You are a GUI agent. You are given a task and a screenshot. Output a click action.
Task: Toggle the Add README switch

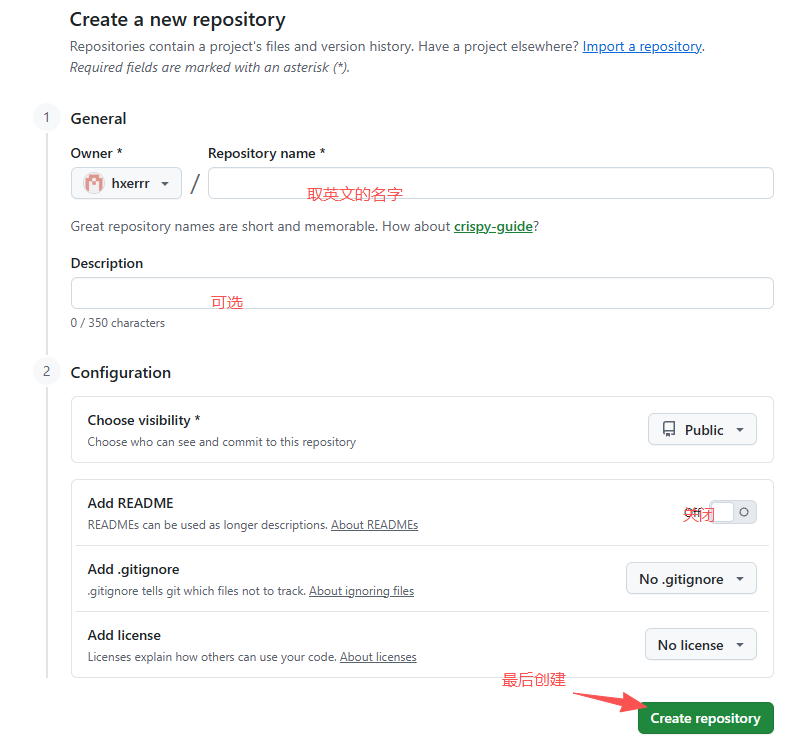point(733,512)
